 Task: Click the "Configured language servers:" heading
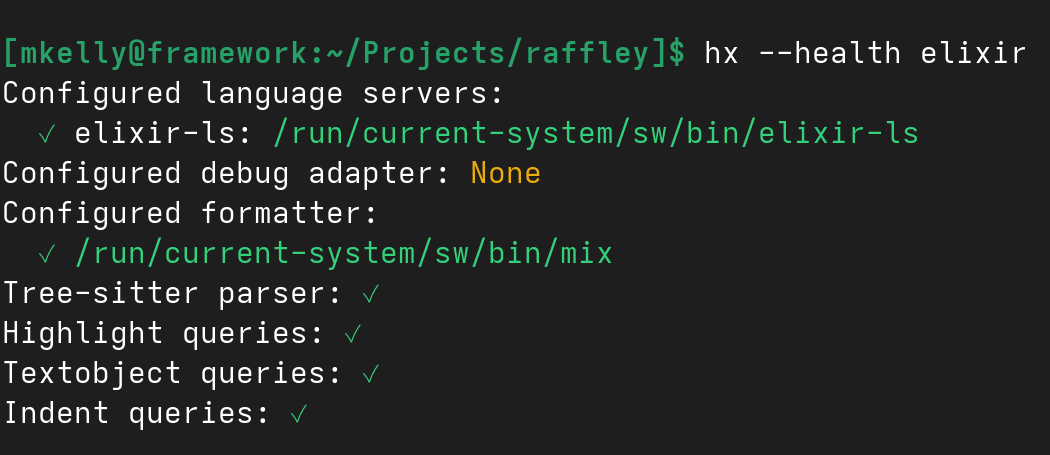point(252,93)
